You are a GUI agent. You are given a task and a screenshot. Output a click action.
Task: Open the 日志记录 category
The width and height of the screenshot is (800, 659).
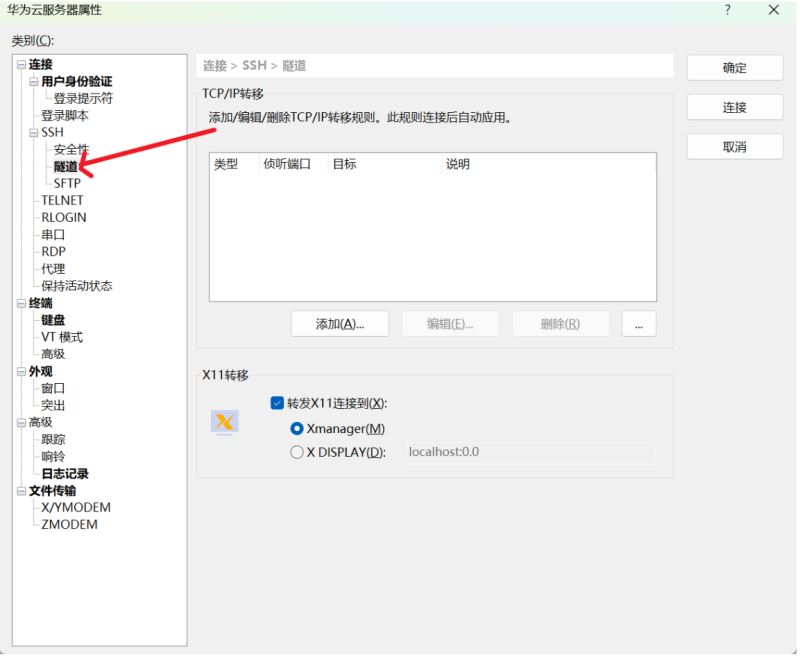65,474
